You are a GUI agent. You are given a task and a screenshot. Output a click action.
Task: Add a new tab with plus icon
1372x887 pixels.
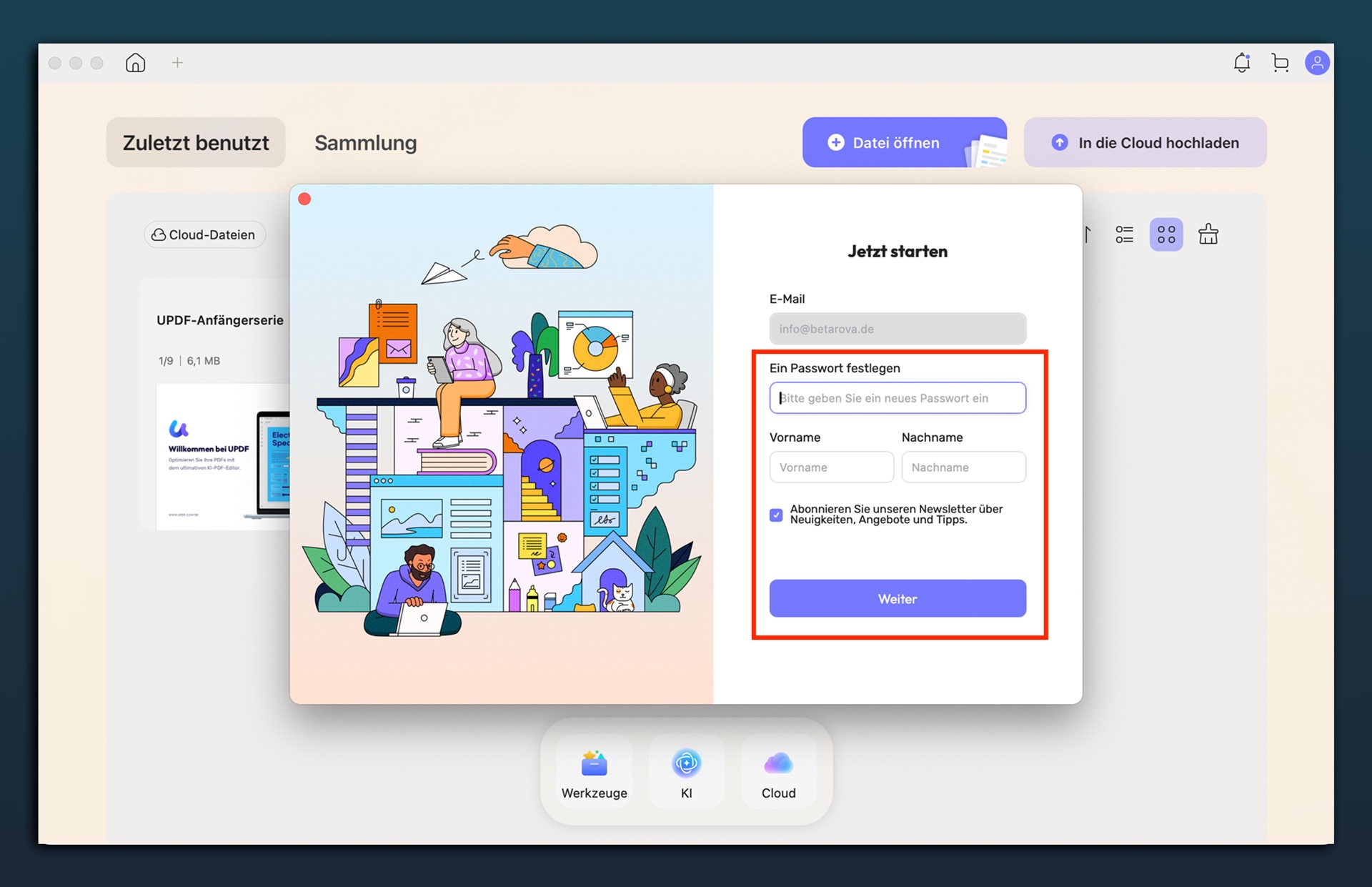[x=177, y=63]
